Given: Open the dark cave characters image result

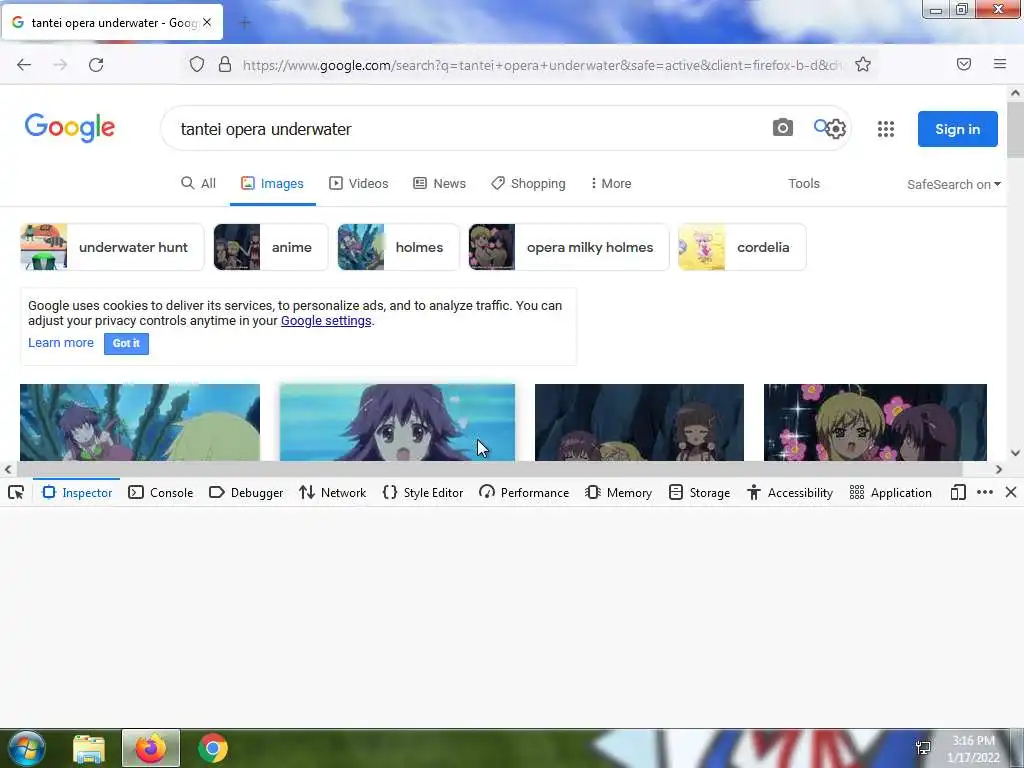Looking at the screenshot, I should 639,423.
